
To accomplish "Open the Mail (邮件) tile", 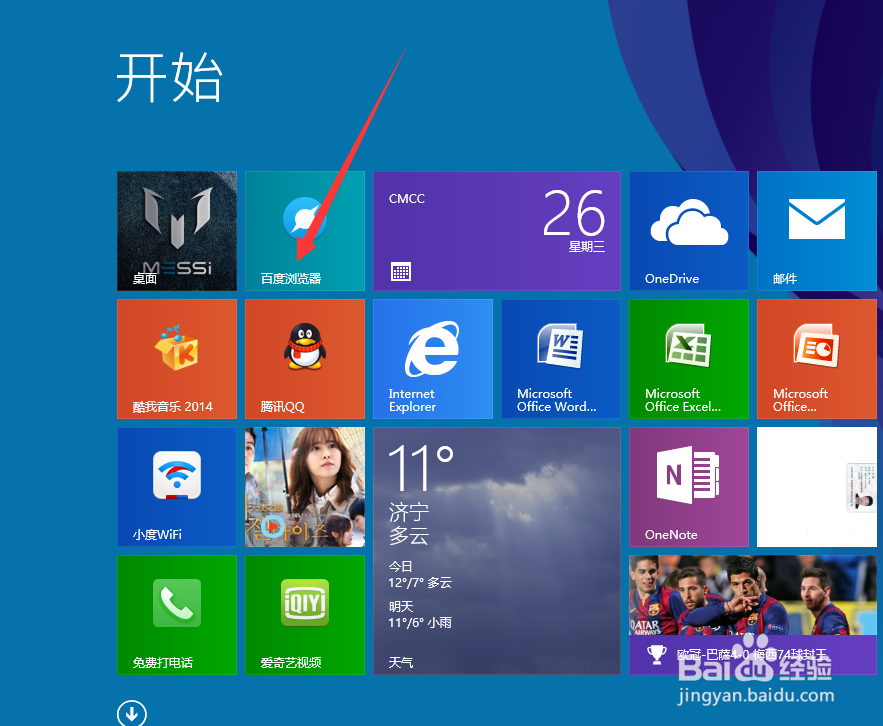I will tap(817, 231).
